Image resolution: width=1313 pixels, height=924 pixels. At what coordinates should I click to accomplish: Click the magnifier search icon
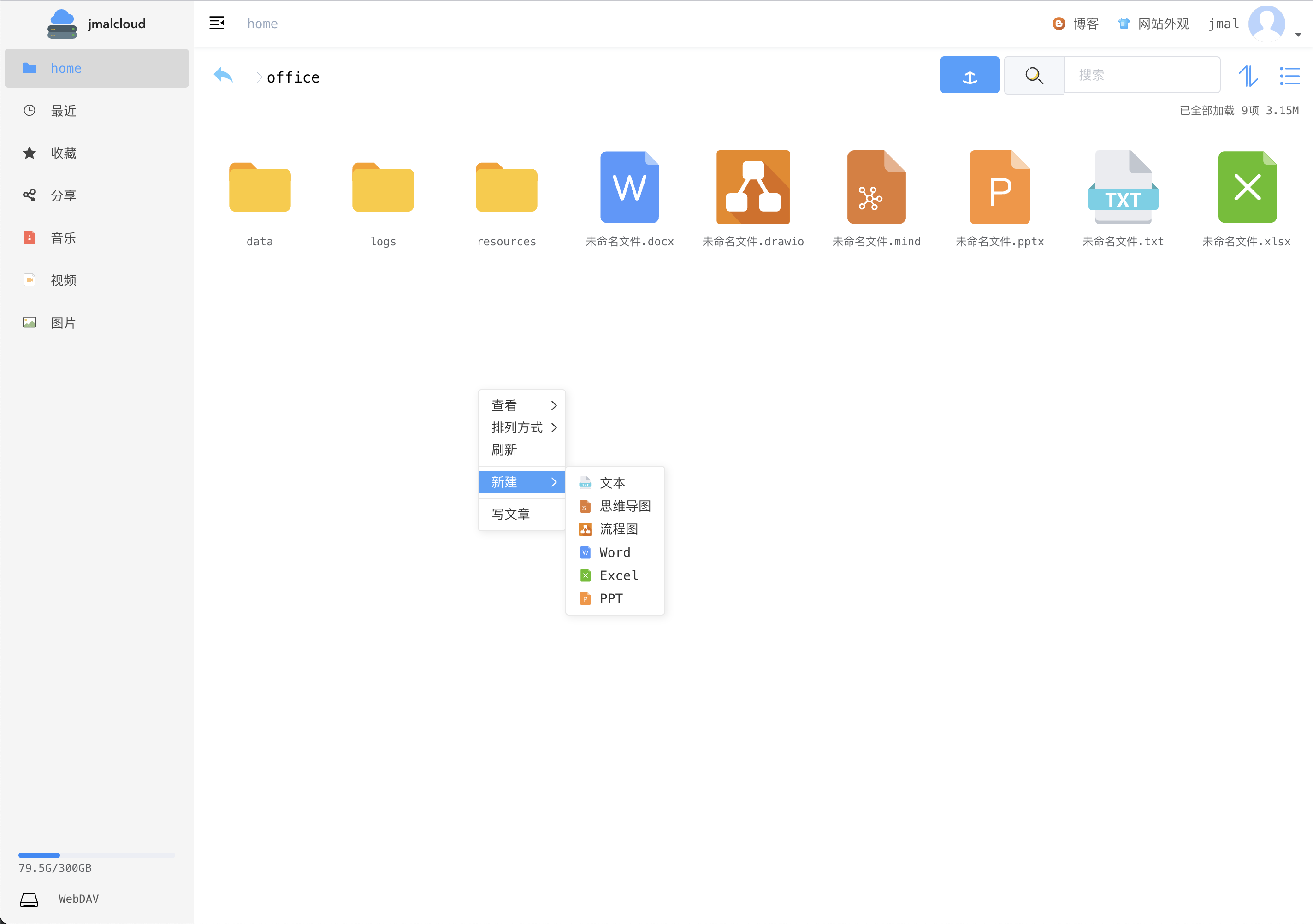(1033, 75)
